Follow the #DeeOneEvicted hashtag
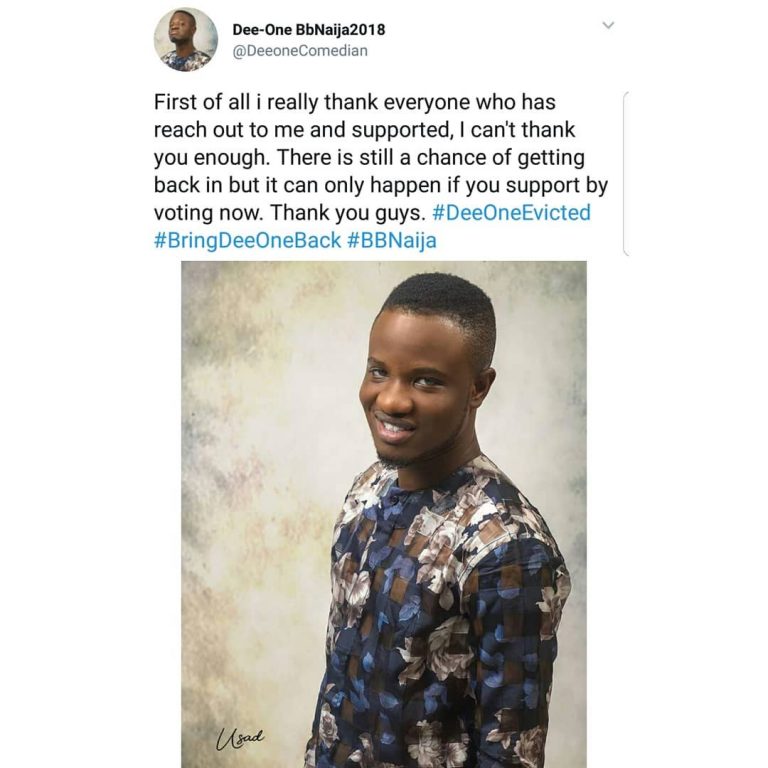The image size is (768, 768). [512, 213]
